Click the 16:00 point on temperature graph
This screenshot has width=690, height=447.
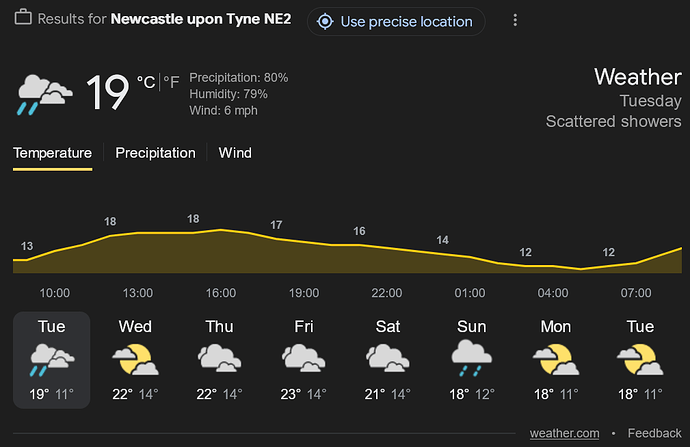coord(221,229)
